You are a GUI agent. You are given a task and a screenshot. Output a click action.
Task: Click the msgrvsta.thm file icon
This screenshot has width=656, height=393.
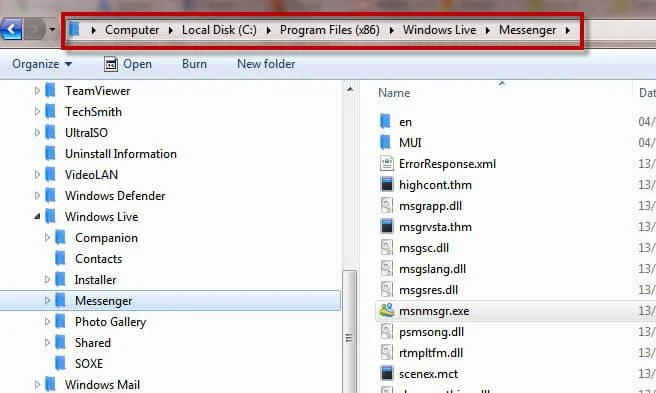387,226
